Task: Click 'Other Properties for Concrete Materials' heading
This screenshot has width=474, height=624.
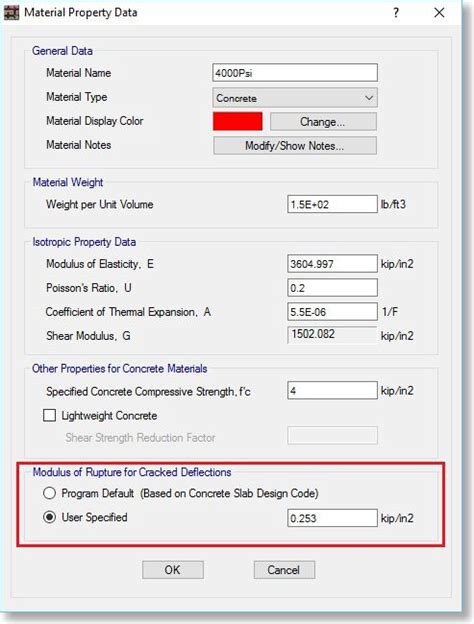Action: (x=119, y=369)
